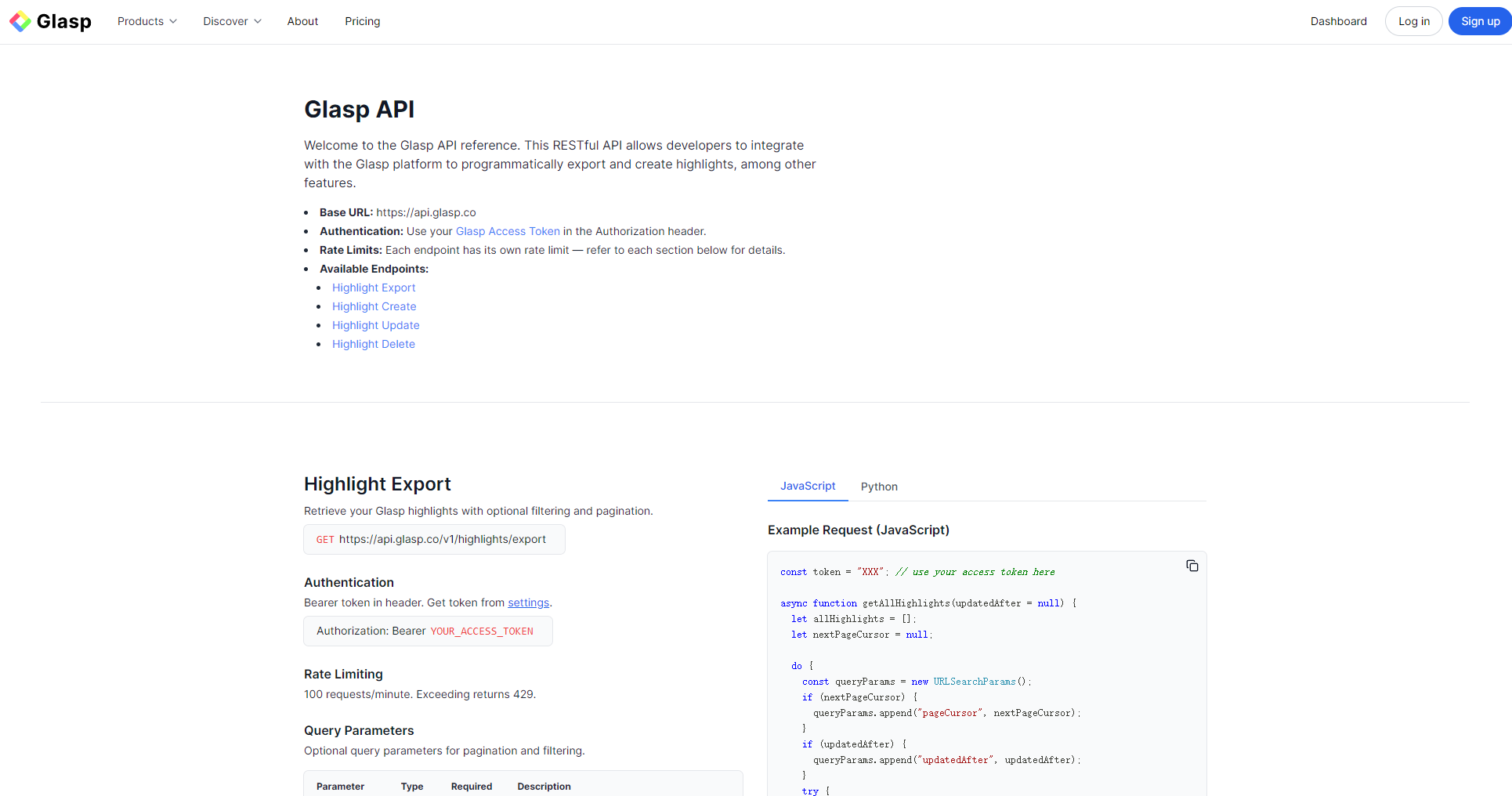Click the Glasp logo icon

20,21
